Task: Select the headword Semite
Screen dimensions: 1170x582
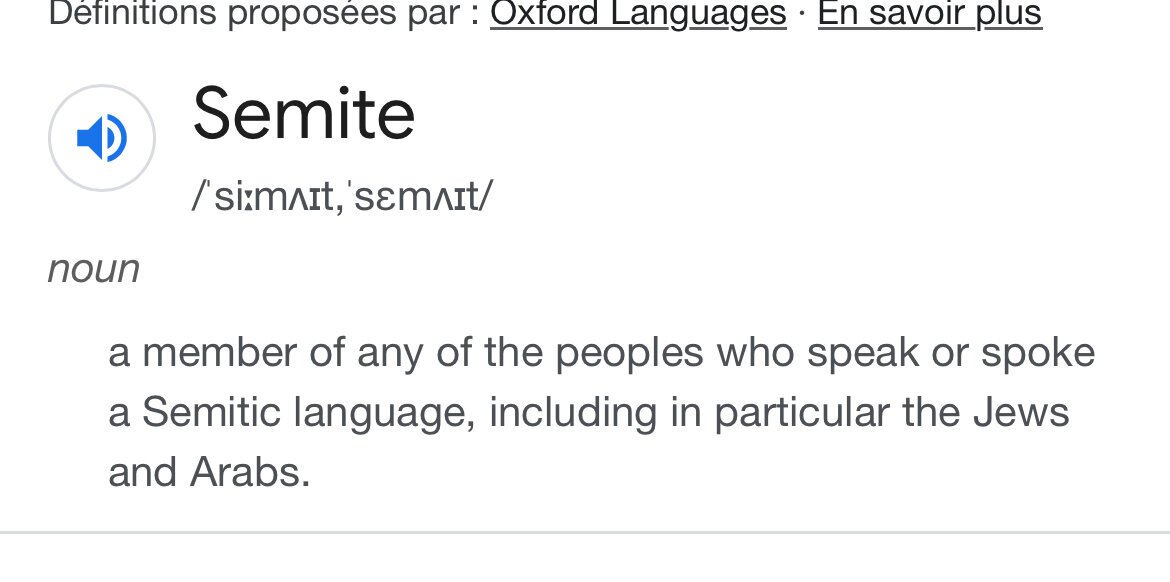Action: click(x=304, y=113)
